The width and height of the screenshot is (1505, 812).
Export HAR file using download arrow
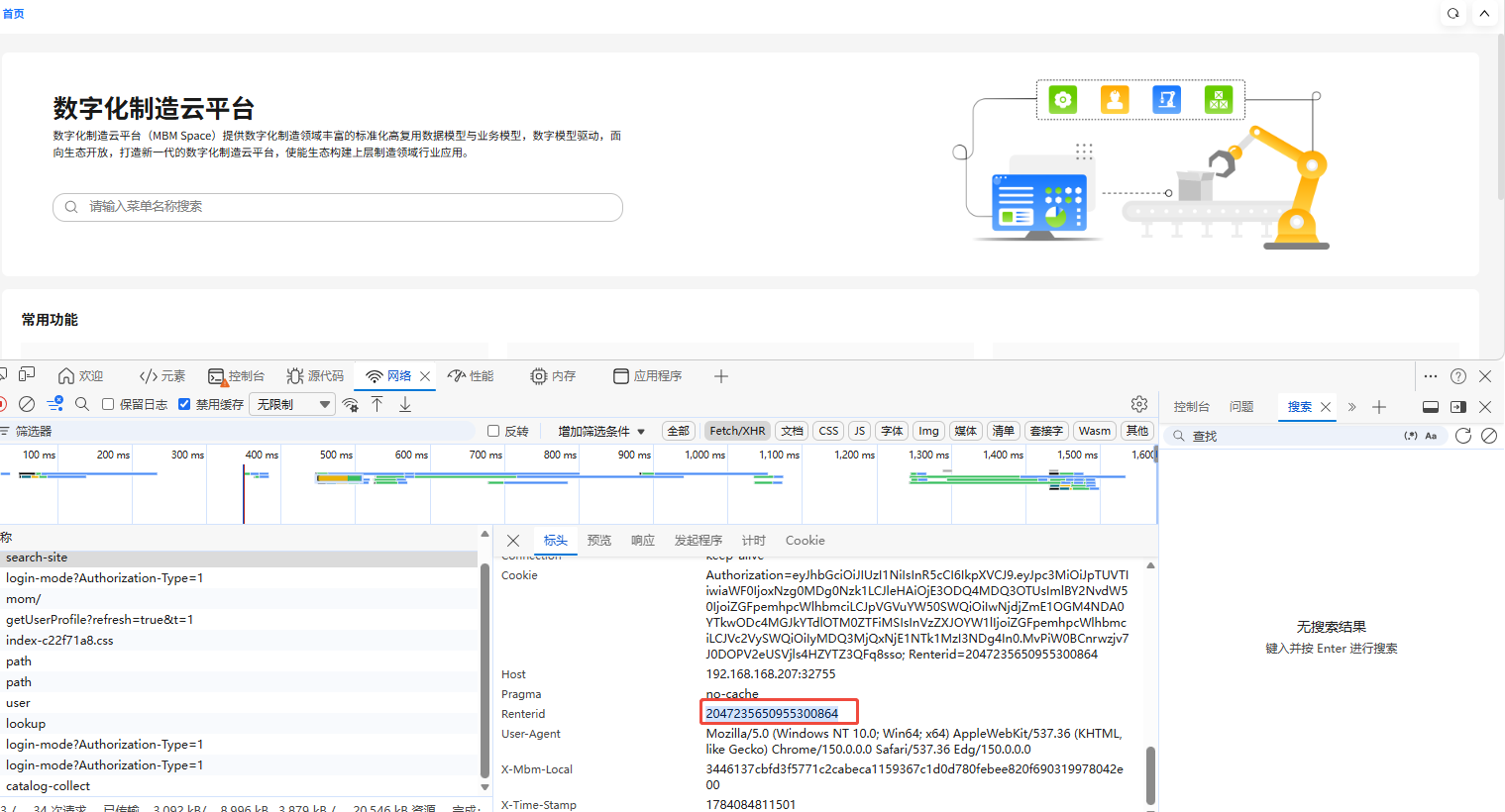click(405, 404)
